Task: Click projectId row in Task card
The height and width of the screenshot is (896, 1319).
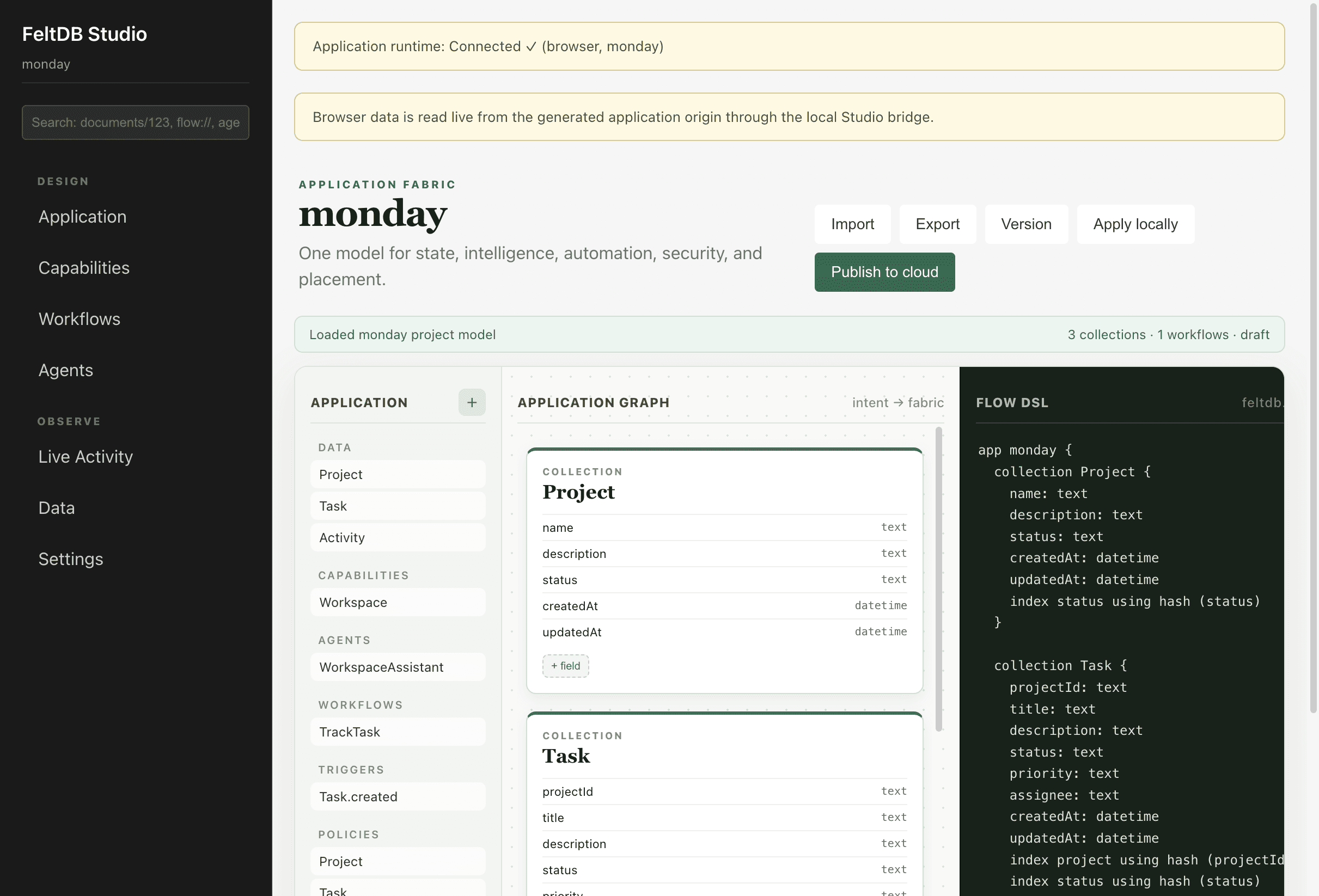Action: tap(724, 791)
